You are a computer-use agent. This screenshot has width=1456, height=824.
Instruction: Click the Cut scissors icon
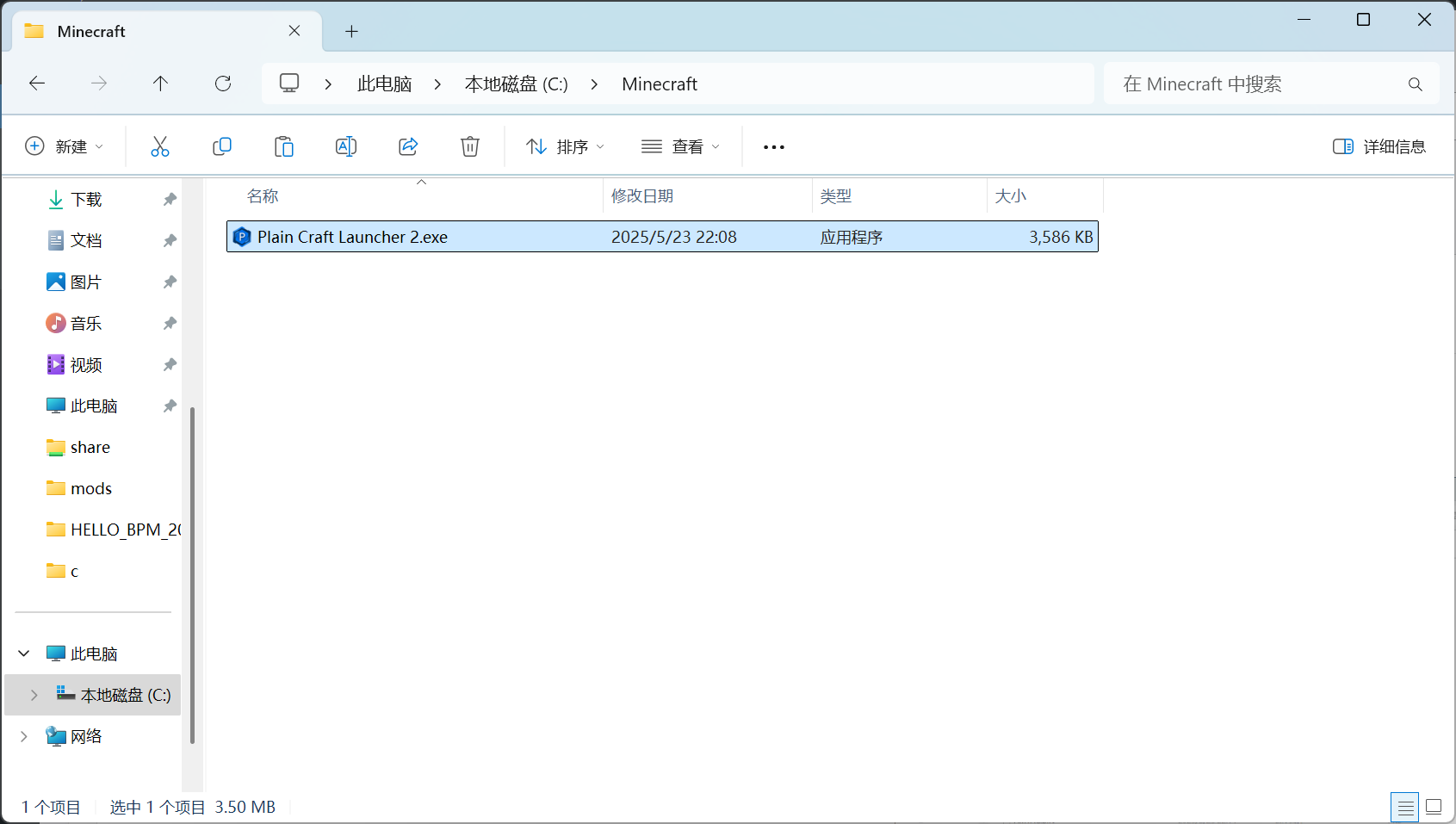coord(160,146)
